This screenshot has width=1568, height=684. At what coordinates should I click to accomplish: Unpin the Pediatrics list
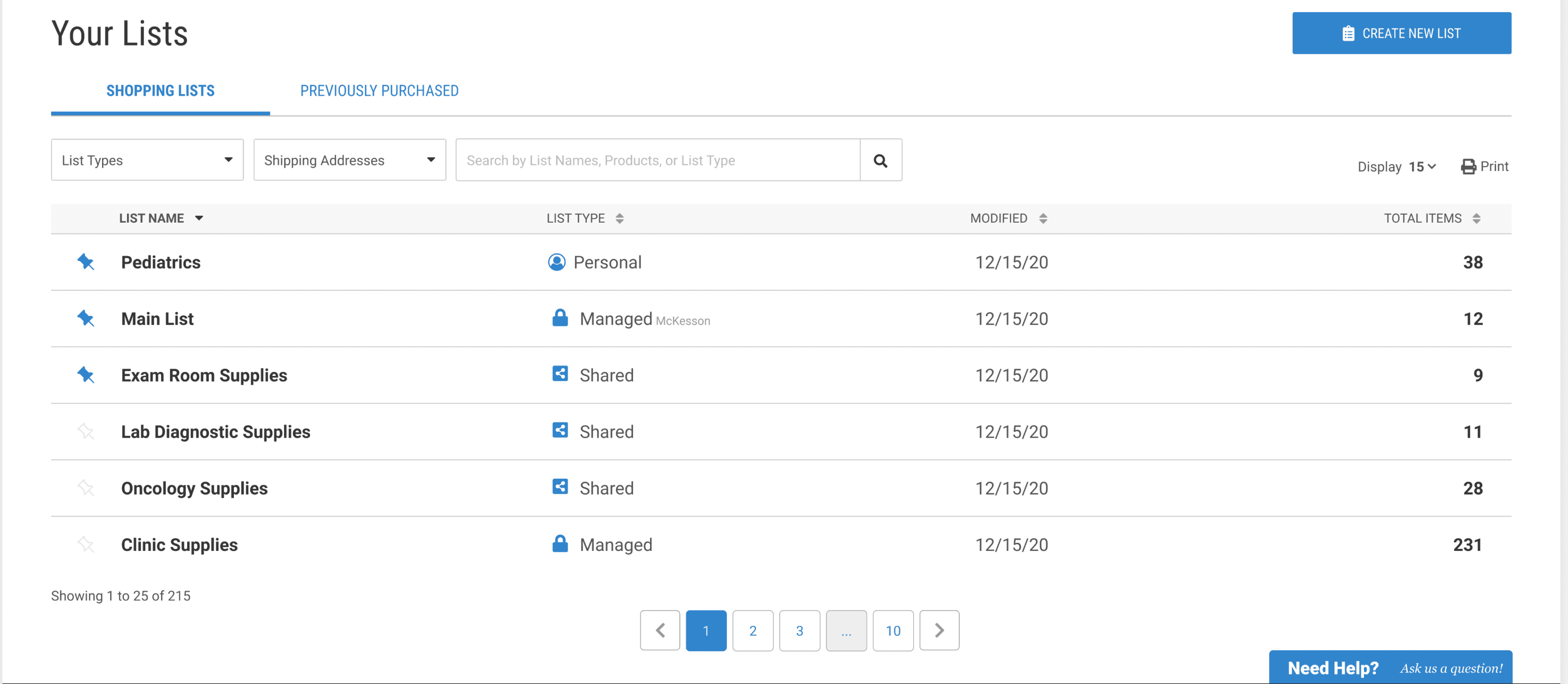85,262
